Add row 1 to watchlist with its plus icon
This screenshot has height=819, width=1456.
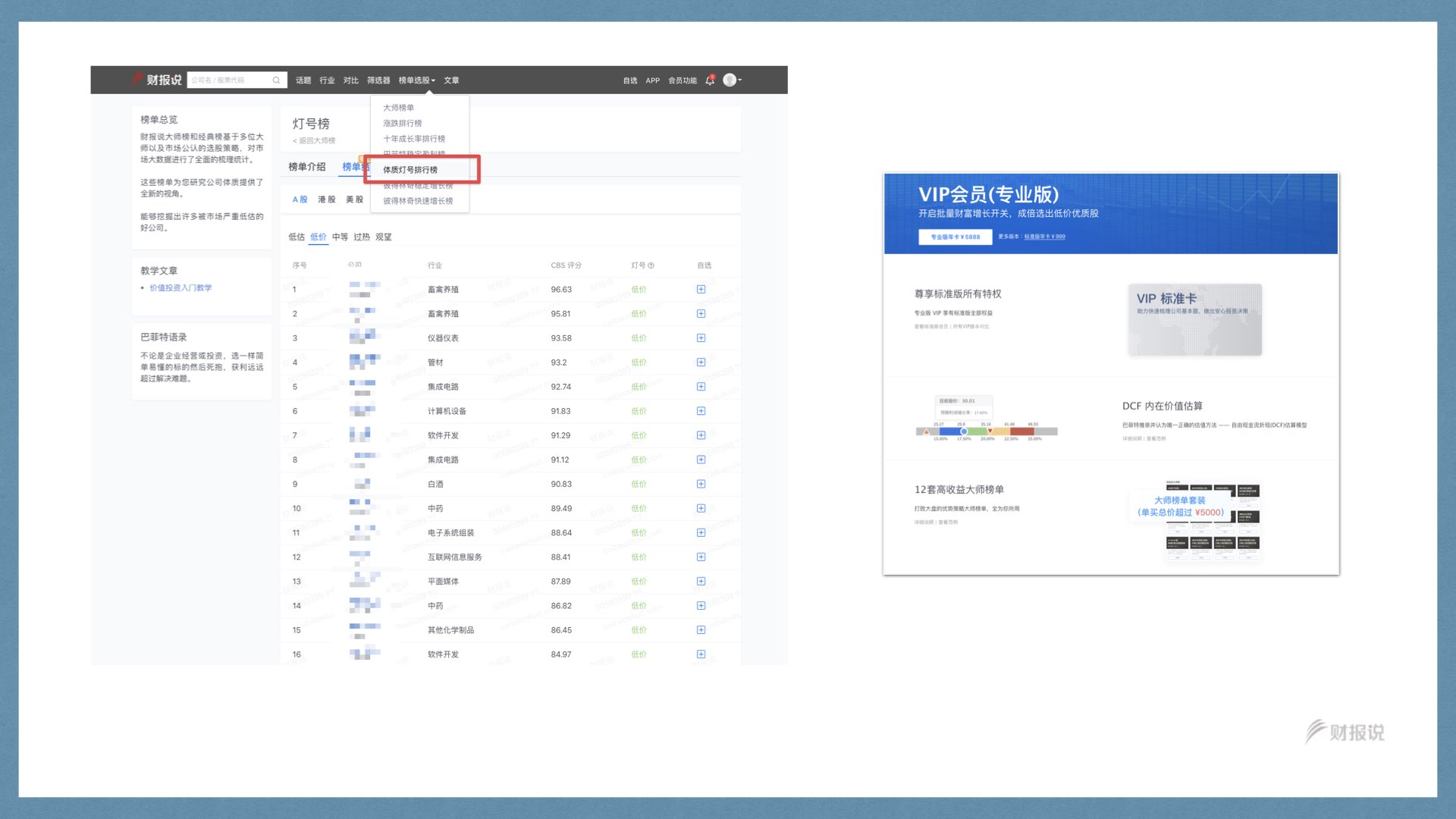point(701,290)
